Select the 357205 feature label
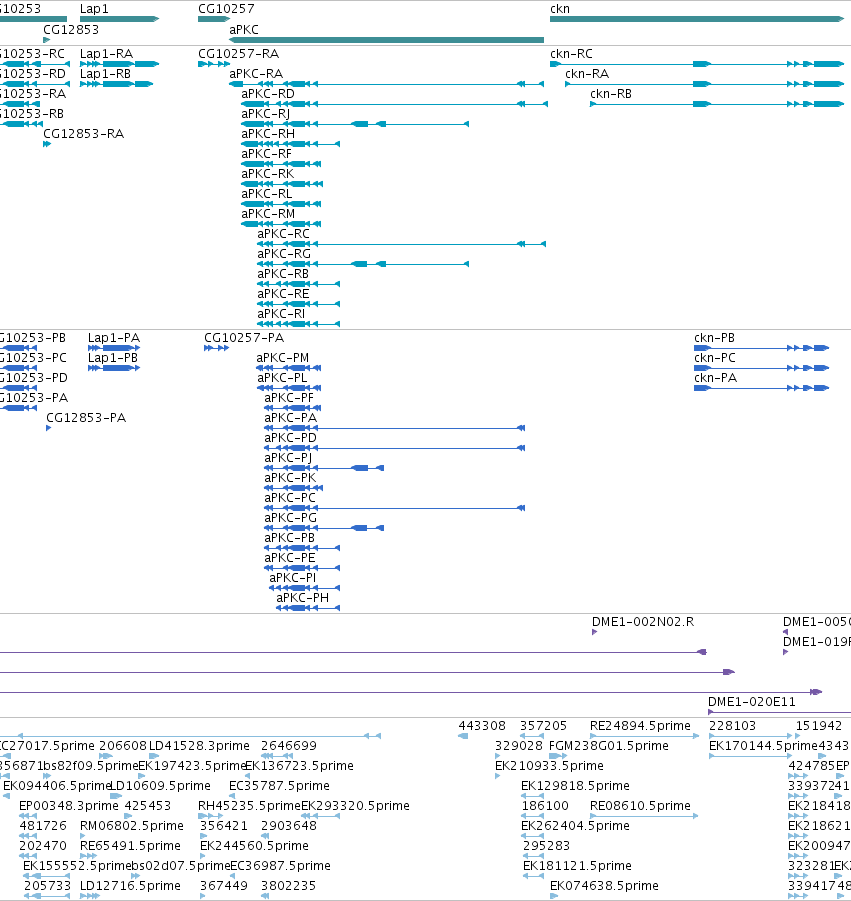The width and height of the screenshot is (851, 901). pyautogui.click(x=544, y=726)
